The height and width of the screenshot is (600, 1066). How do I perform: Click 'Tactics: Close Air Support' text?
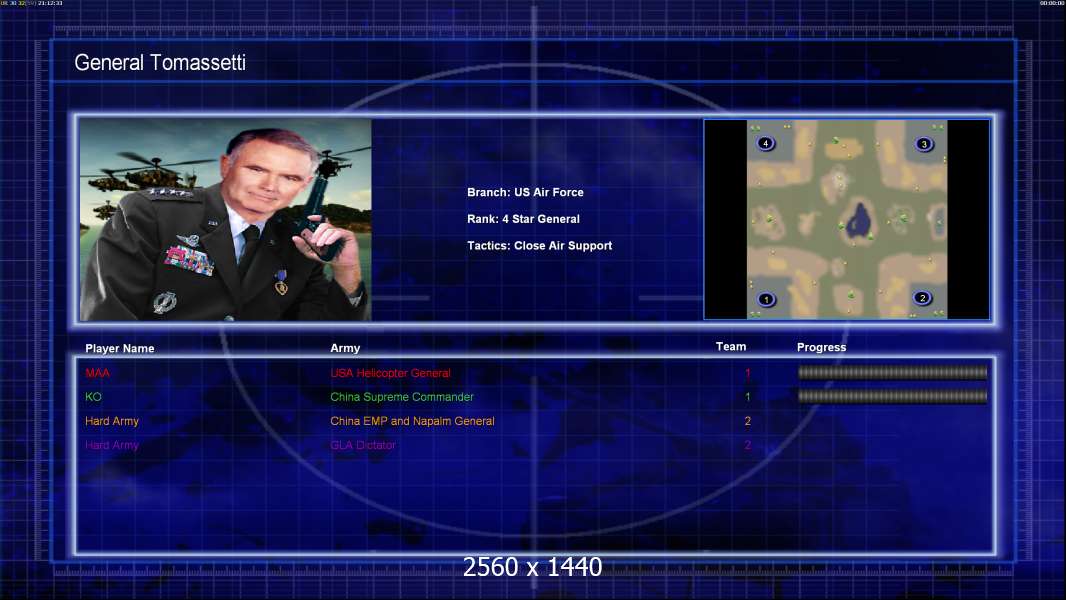pos(539,245)
